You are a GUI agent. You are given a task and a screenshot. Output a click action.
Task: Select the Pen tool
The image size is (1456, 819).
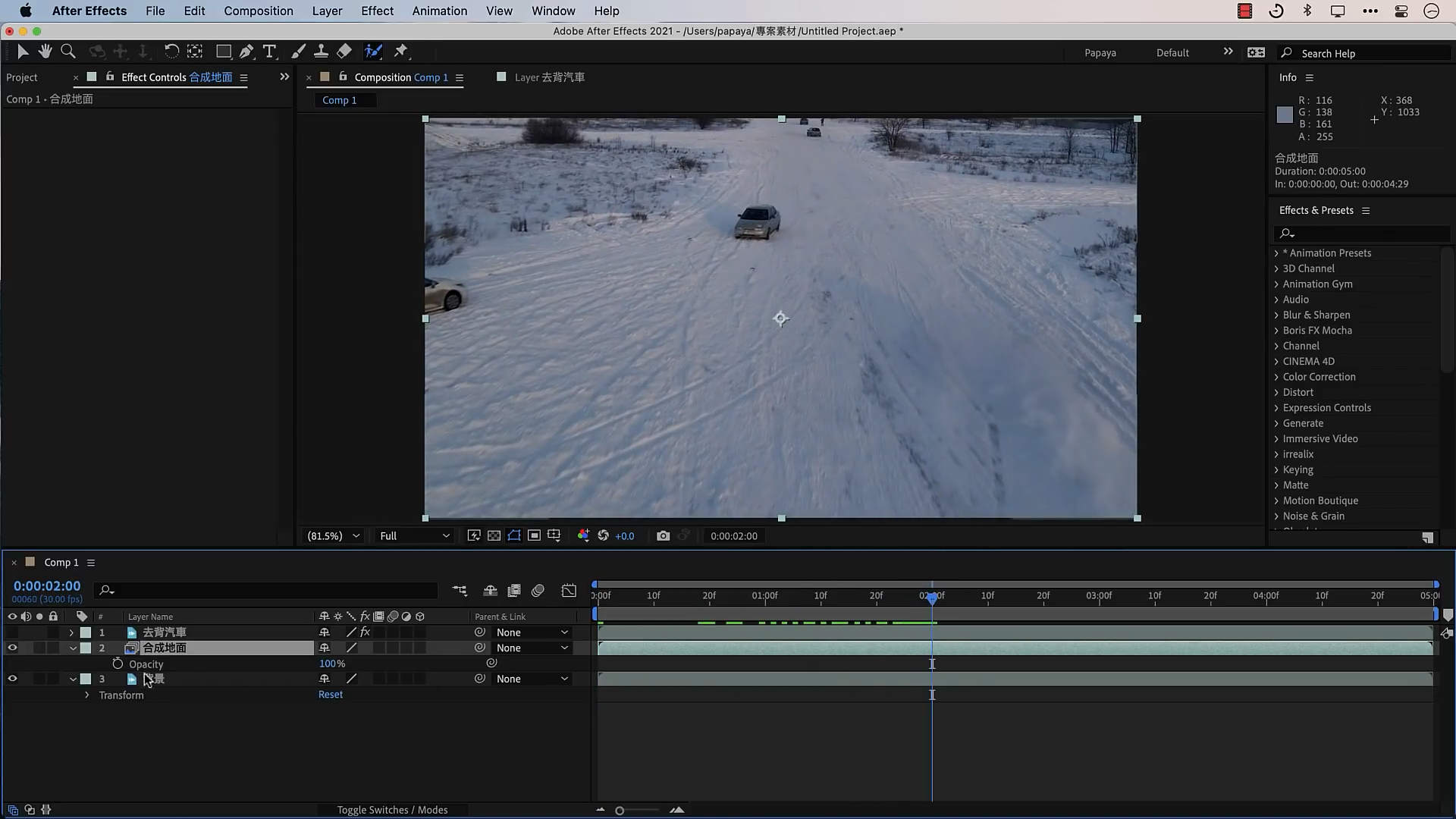(x=246, y=52)
